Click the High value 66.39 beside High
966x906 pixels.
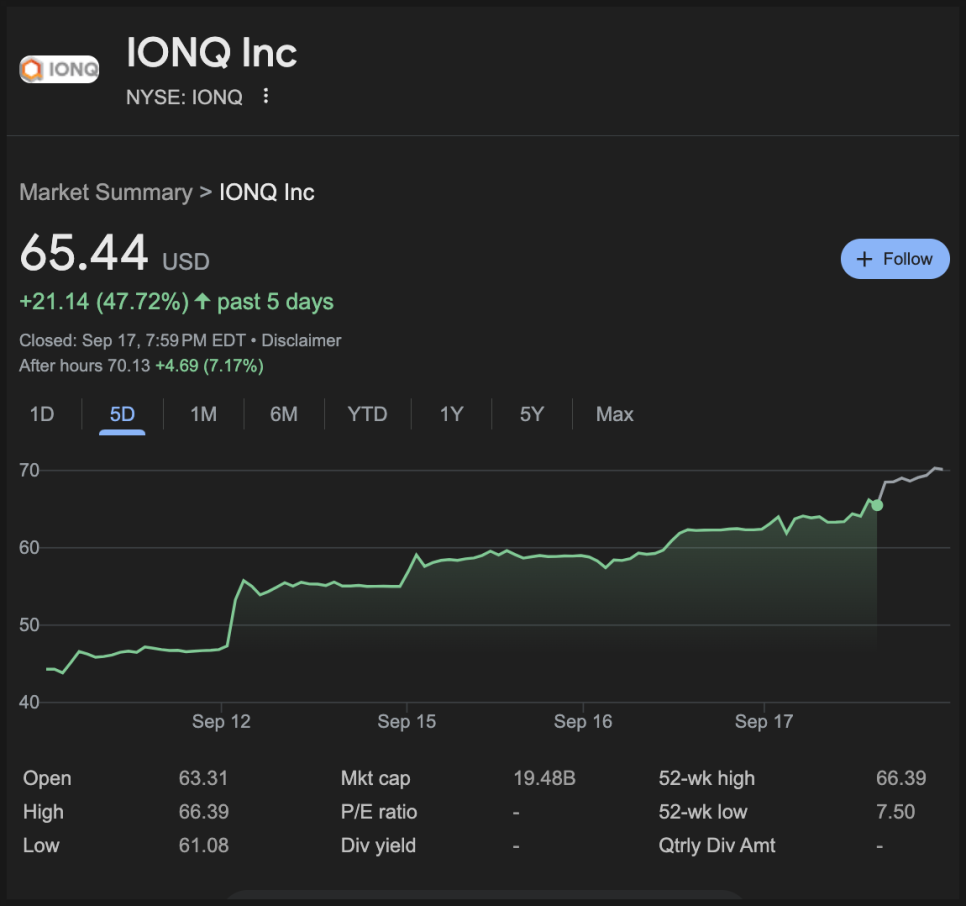(x=203, y=812)
